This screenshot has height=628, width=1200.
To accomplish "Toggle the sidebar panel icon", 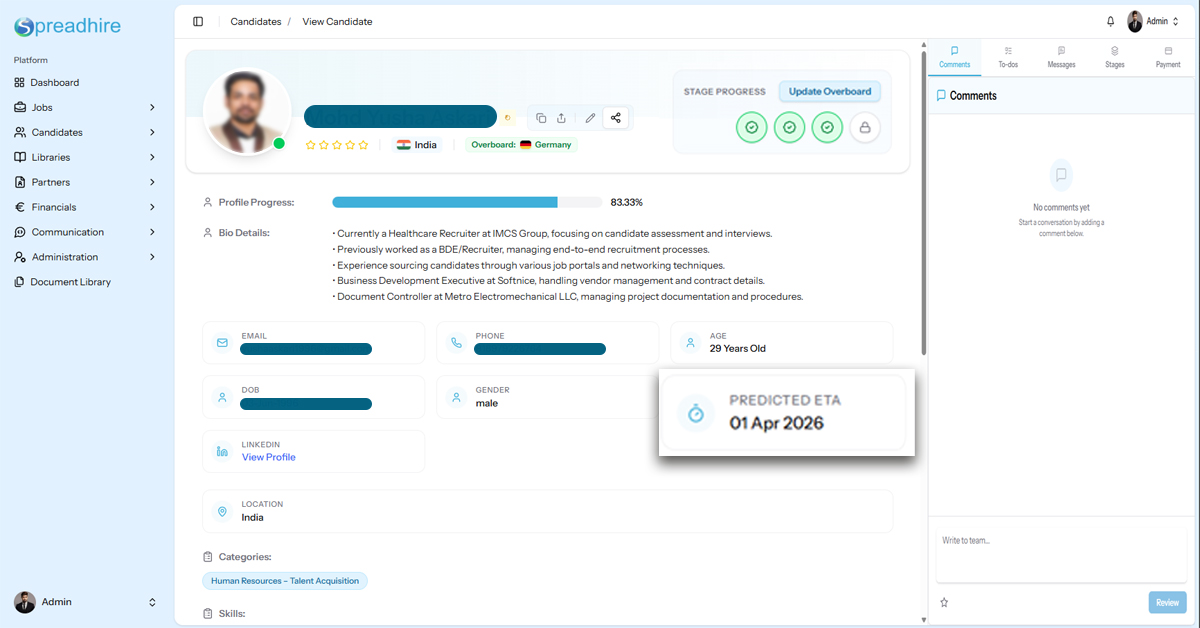I will tap(198, 21).
